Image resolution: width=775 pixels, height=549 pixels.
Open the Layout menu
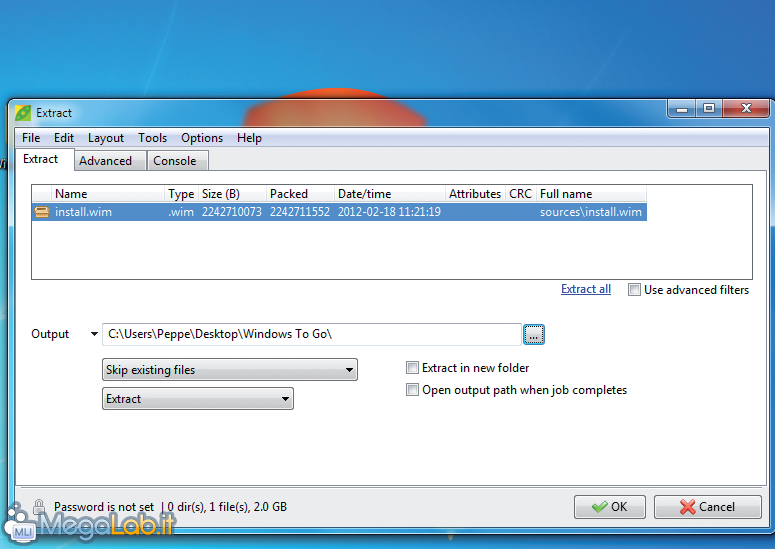[106, 138]
